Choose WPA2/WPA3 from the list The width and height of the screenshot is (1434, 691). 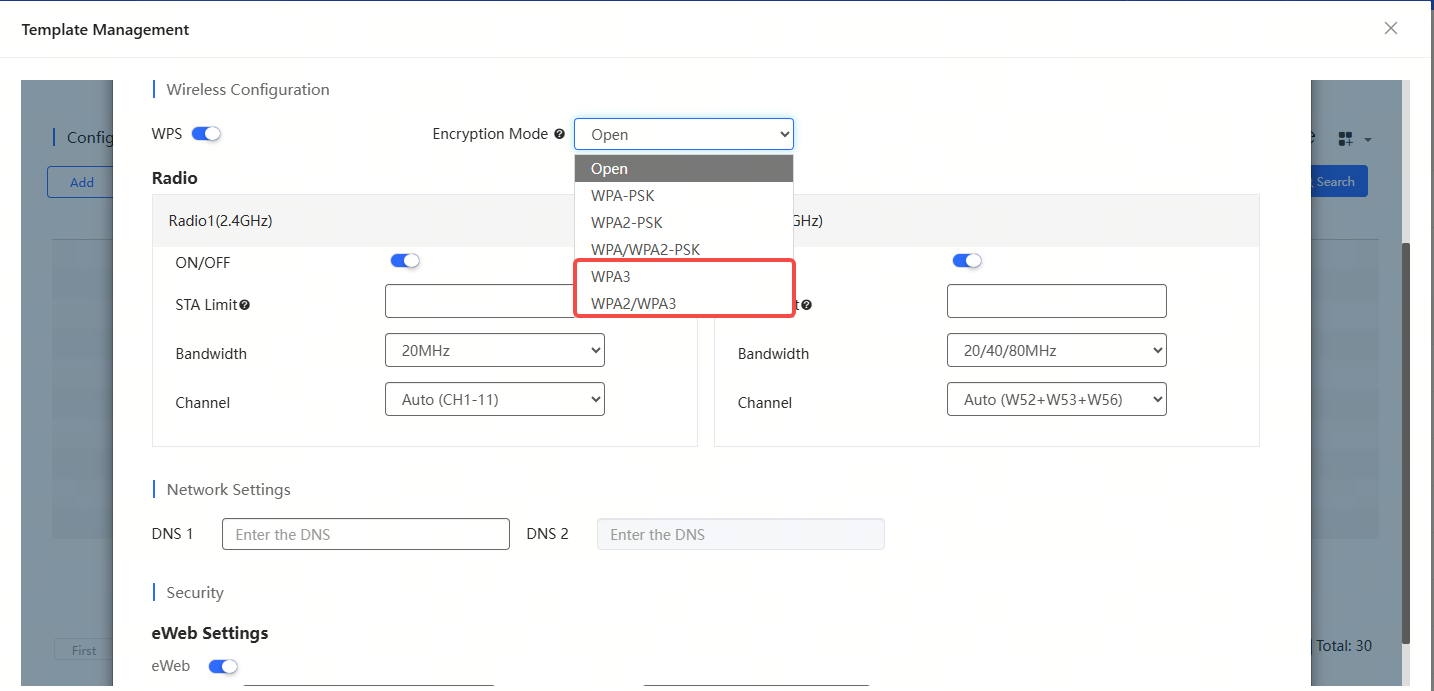[633, 303]
